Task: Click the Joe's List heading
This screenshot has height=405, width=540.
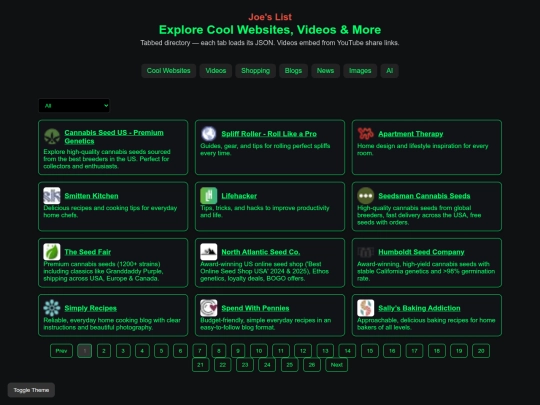Action: click(270, 17)
